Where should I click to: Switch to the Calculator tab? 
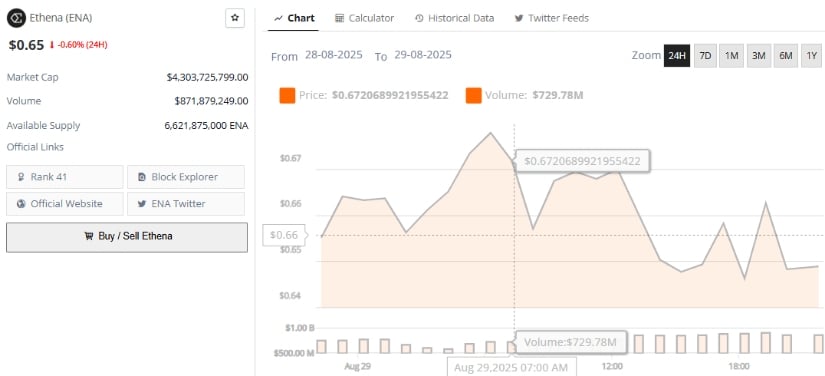[365, 18]
